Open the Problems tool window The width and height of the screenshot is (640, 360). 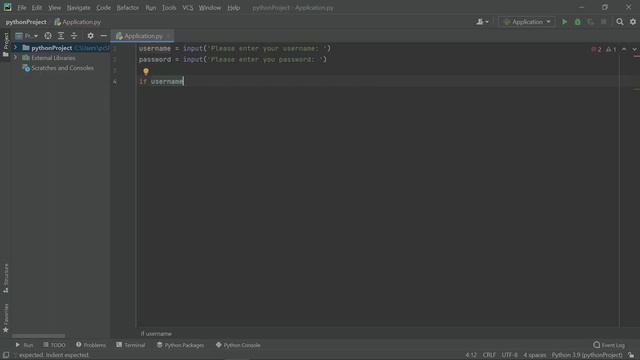click(90, 345)
